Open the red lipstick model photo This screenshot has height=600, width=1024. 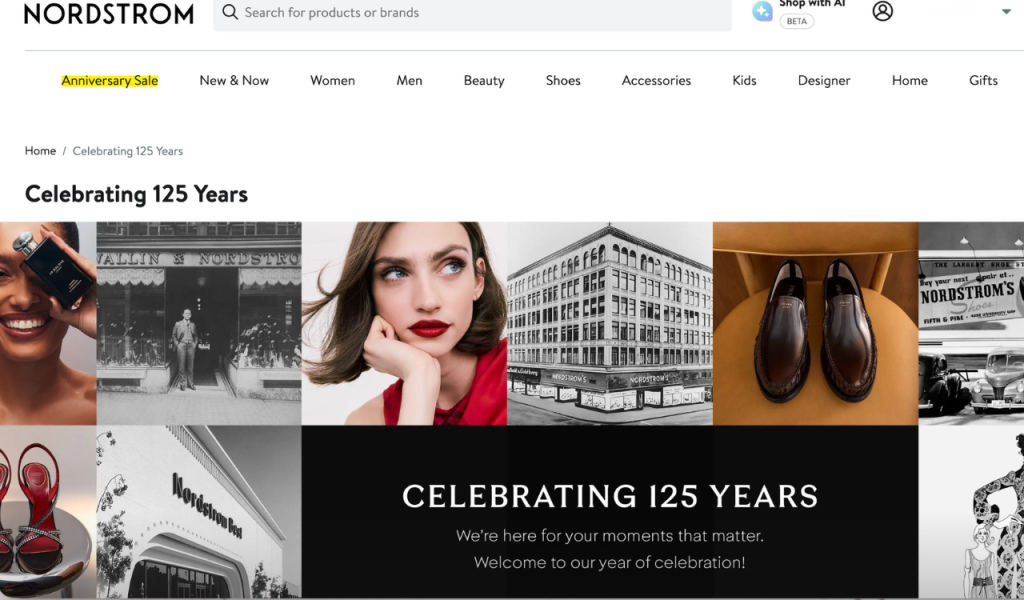point(404,324)
